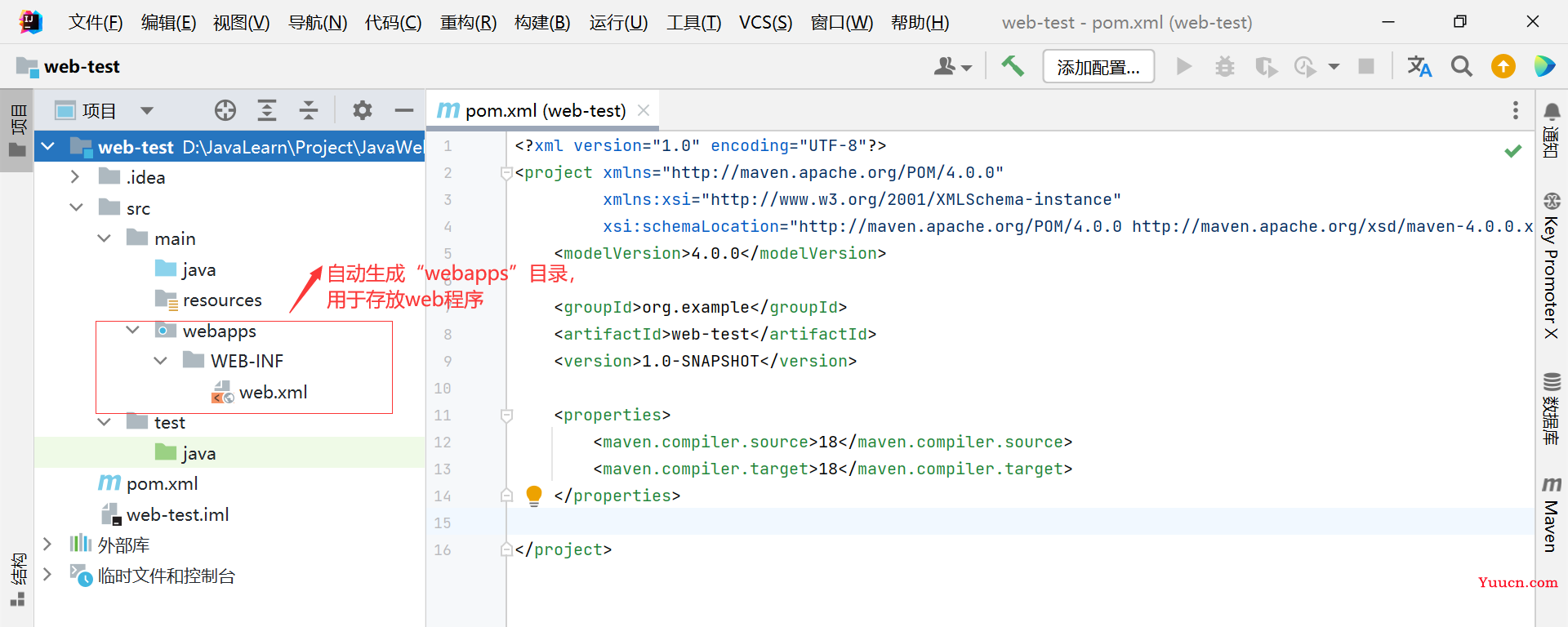
Task: Open the 构建(B) menu
Action: click(x=542, y=22)
